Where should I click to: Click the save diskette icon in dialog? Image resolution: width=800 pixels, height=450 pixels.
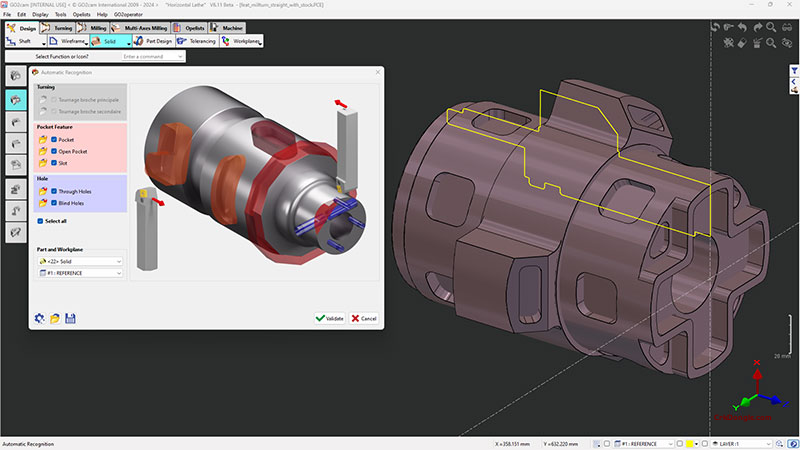coord(70,318)
